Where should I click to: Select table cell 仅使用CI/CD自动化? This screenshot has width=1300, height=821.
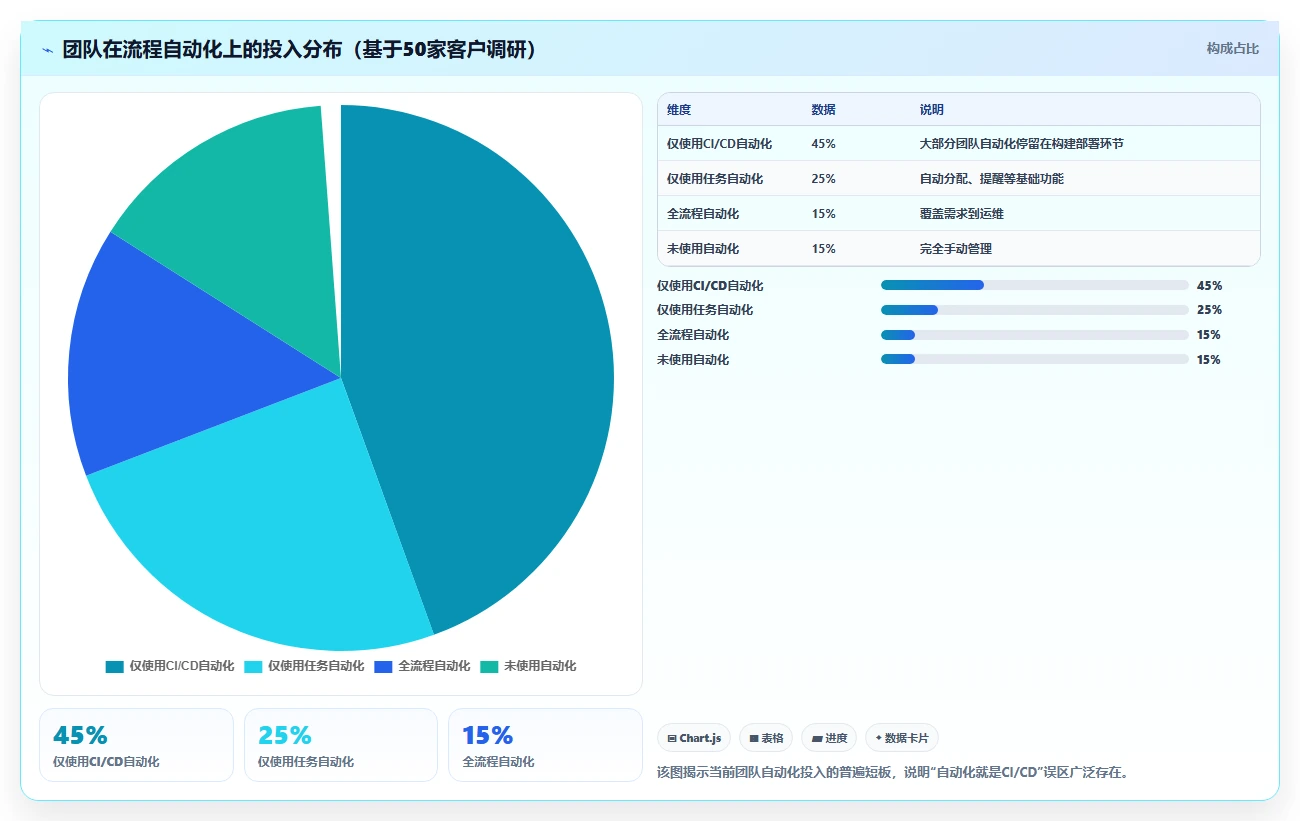(x=719, y=144)
